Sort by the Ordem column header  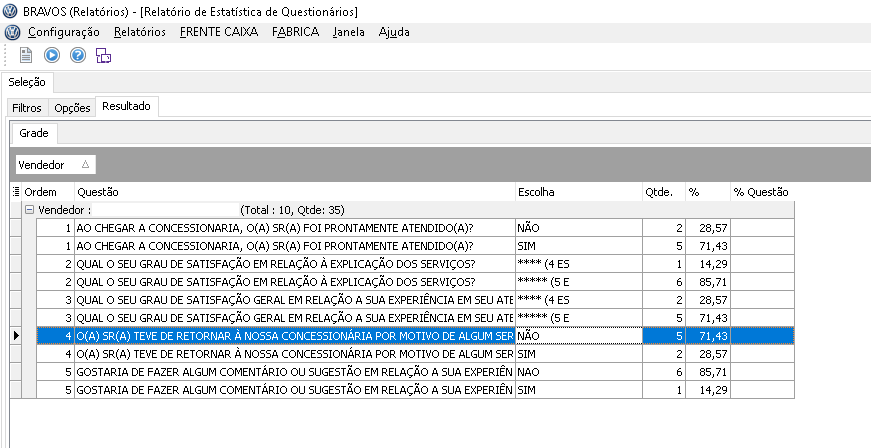(48, 192)
